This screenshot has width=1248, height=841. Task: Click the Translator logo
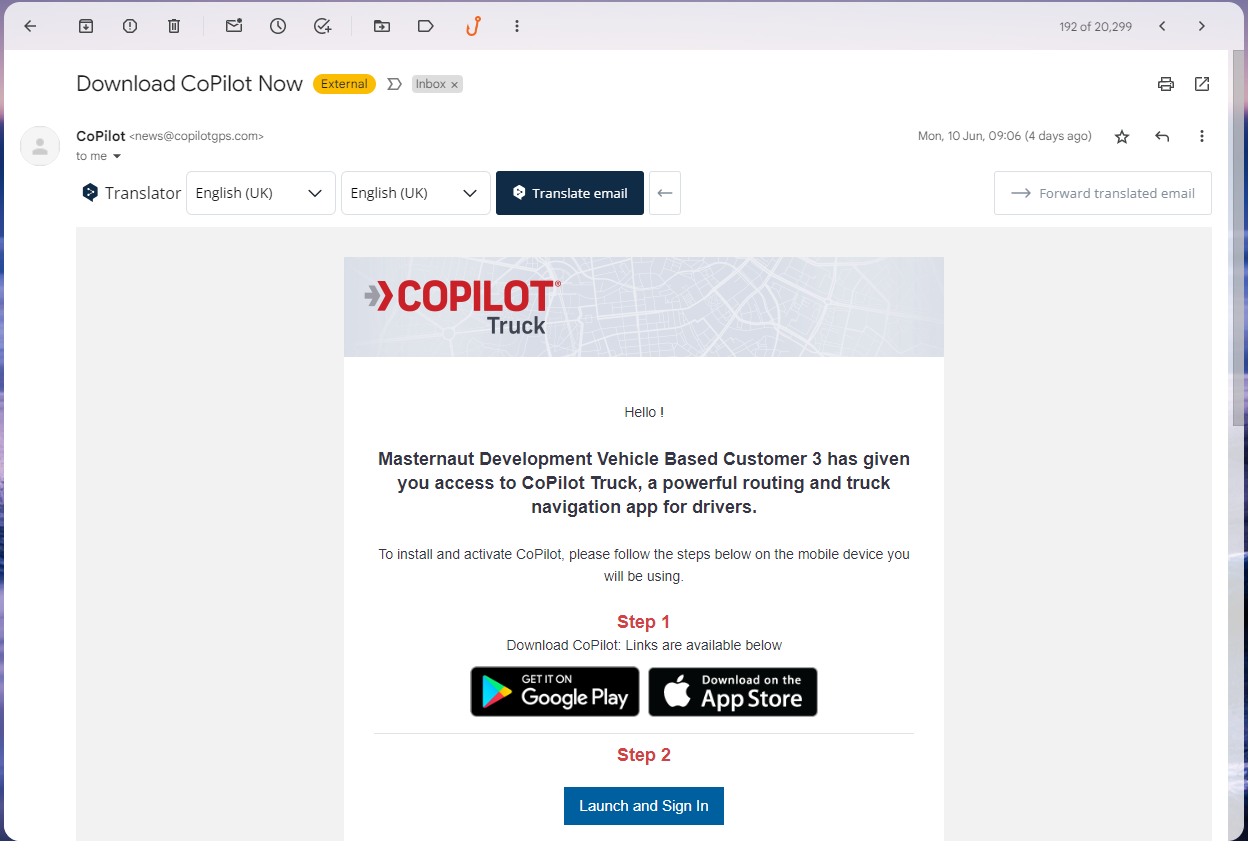[131, 193]
